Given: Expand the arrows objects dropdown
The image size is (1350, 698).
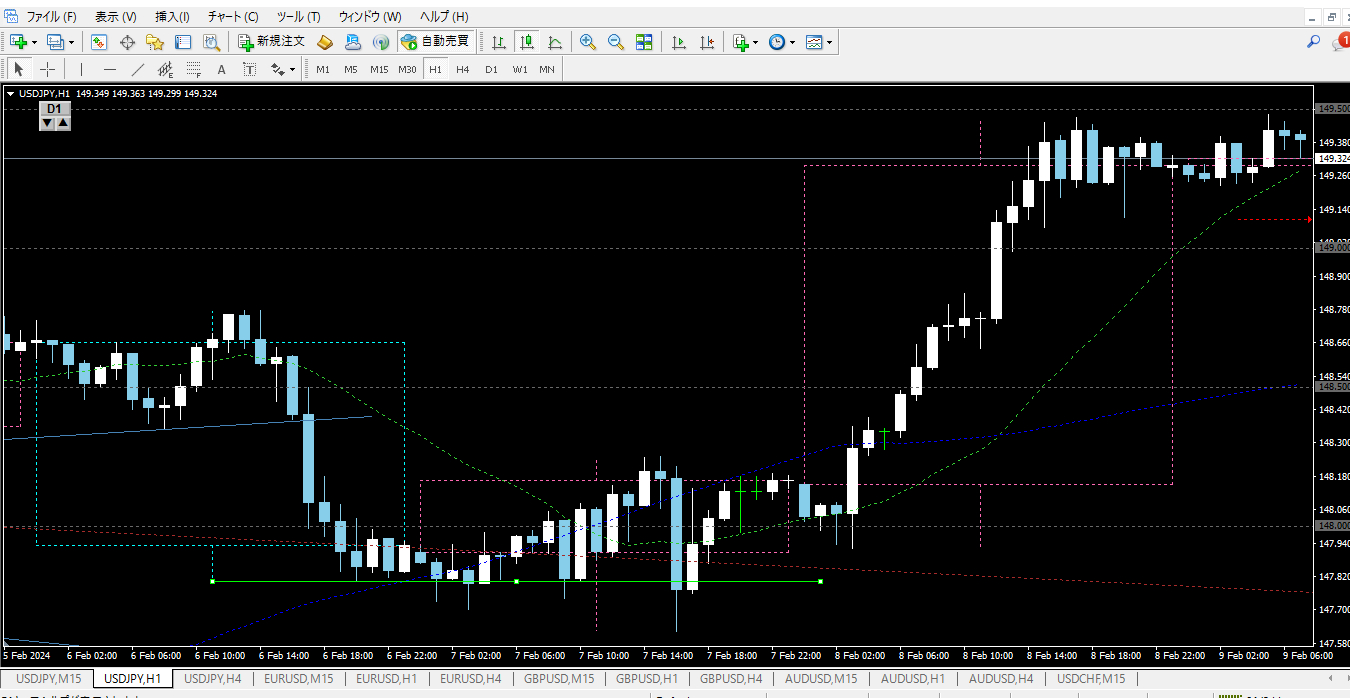Looking at the screenshot, I should [x=292, y=69].
